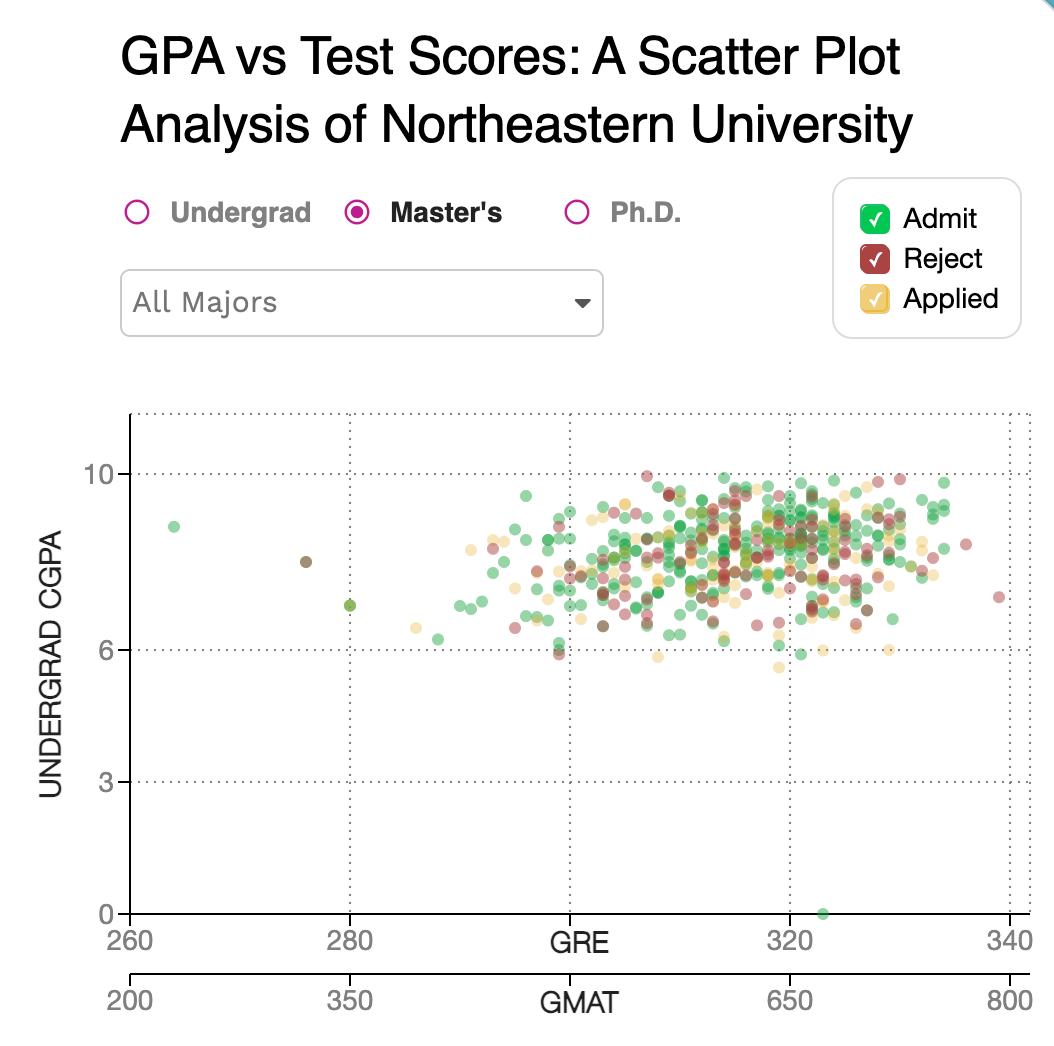Image resolution: width=1054 pixels, height=1046 pixels.
Task: Click the green data point at zero CGPA
Action: tap(823, 913)
